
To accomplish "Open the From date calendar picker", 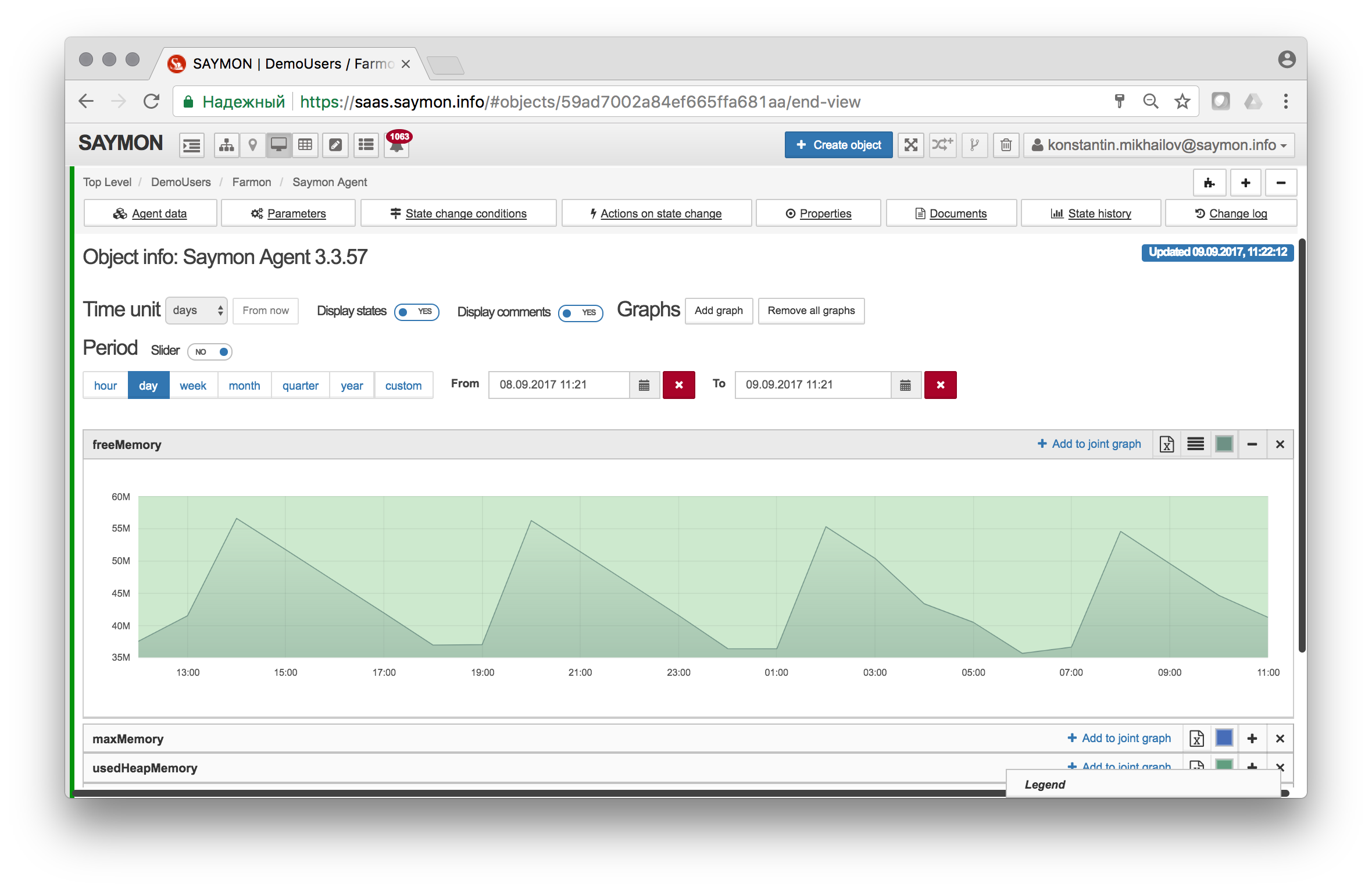I will pyautogui.click(x=644, y=385).
